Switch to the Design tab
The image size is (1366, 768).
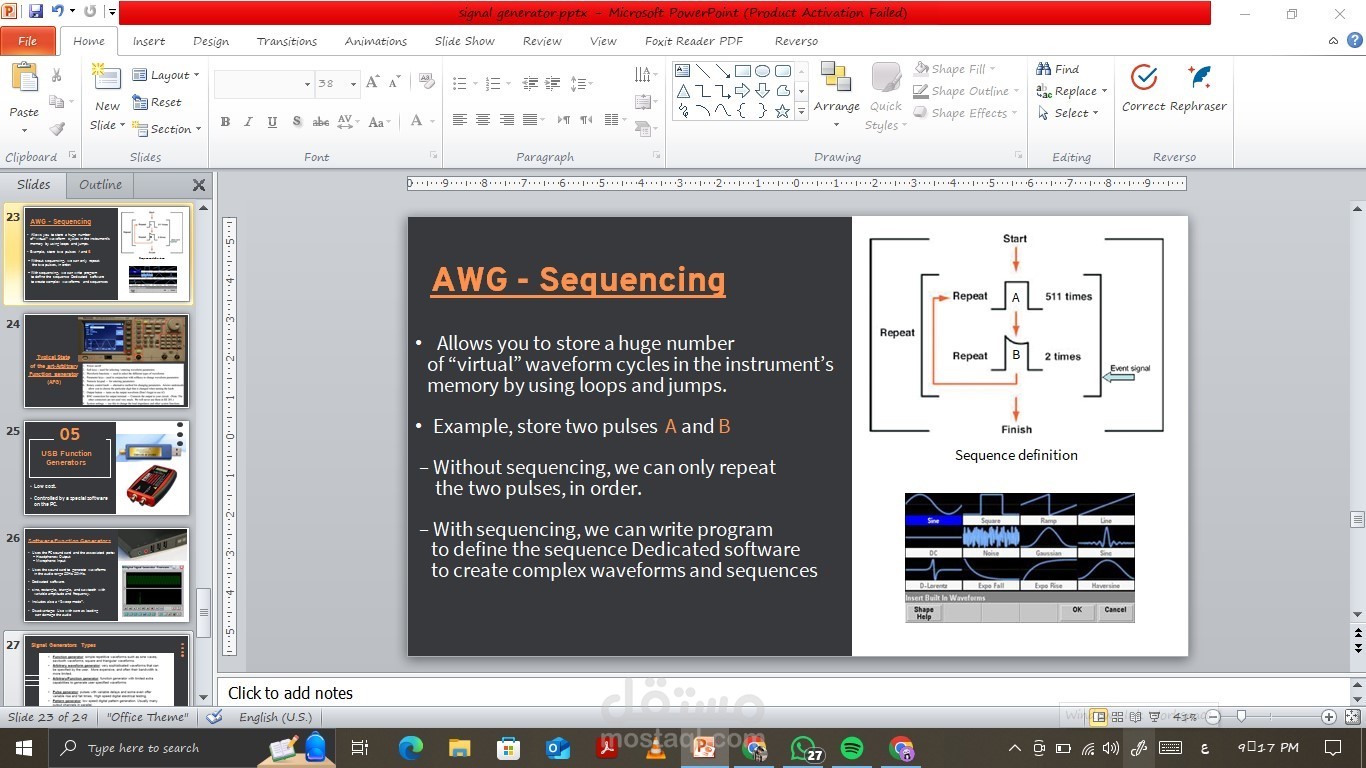tap(211, 41)
